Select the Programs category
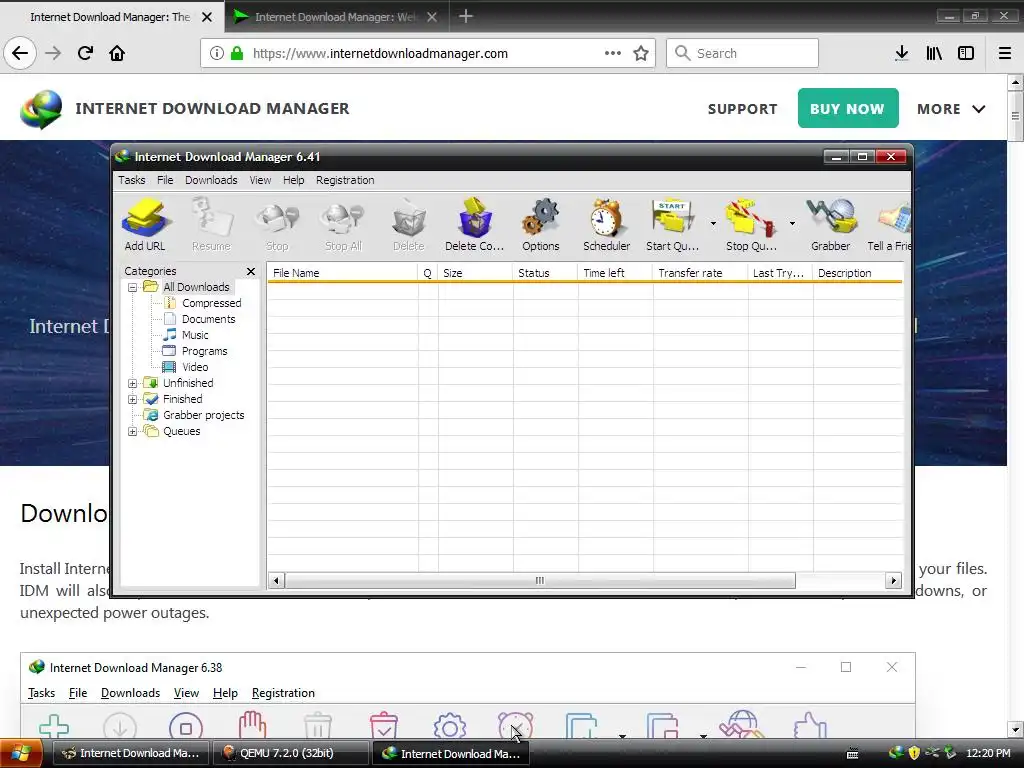This screenshot has width=1024, height=768. click(204, 351)
